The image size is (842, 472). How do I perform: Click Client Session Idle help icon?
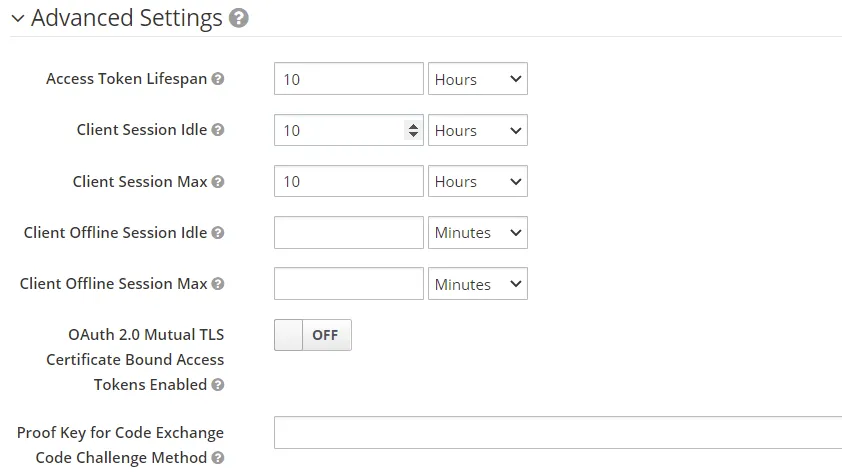(x=218, y=130)
